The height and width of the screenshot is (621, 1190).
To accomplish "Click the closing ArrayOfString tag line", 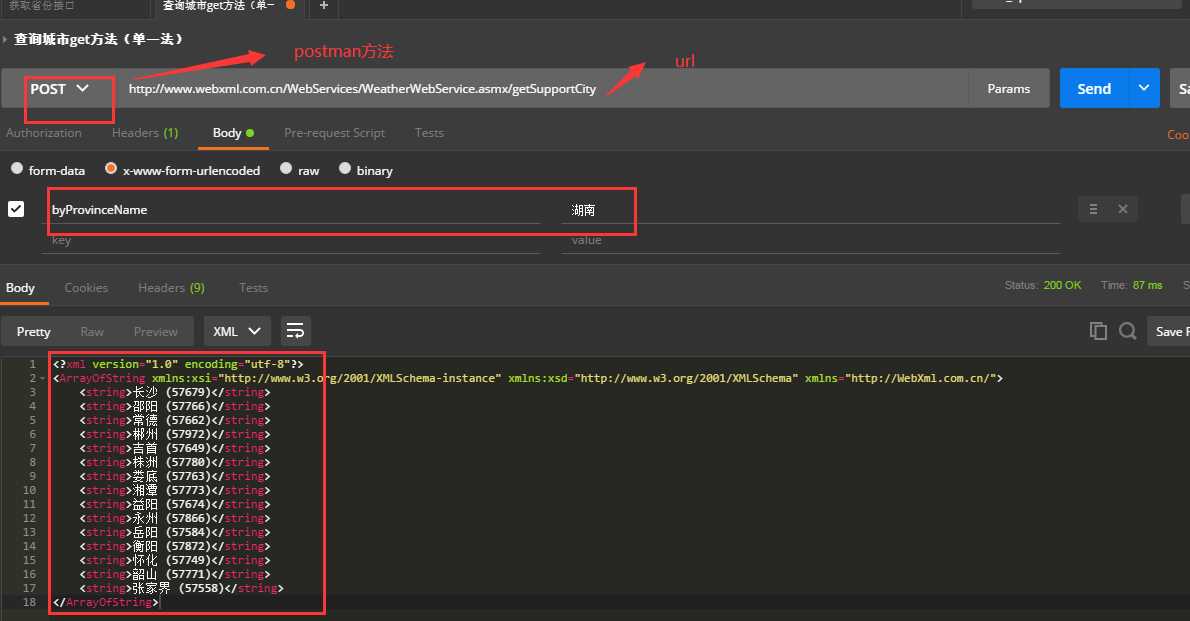I will coord(105,602).
